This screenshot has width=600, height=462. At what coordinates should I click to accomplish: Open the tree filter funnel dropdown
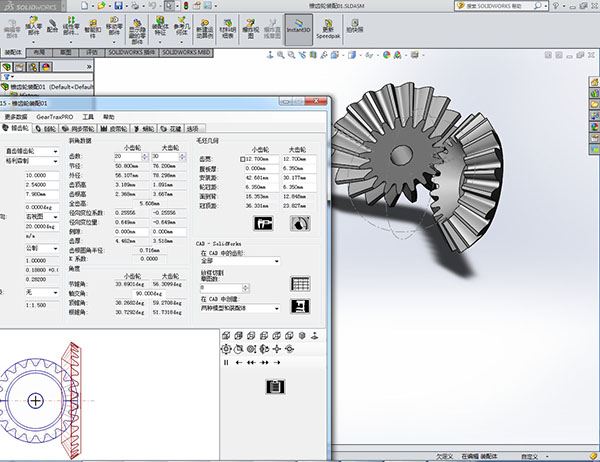8,77
